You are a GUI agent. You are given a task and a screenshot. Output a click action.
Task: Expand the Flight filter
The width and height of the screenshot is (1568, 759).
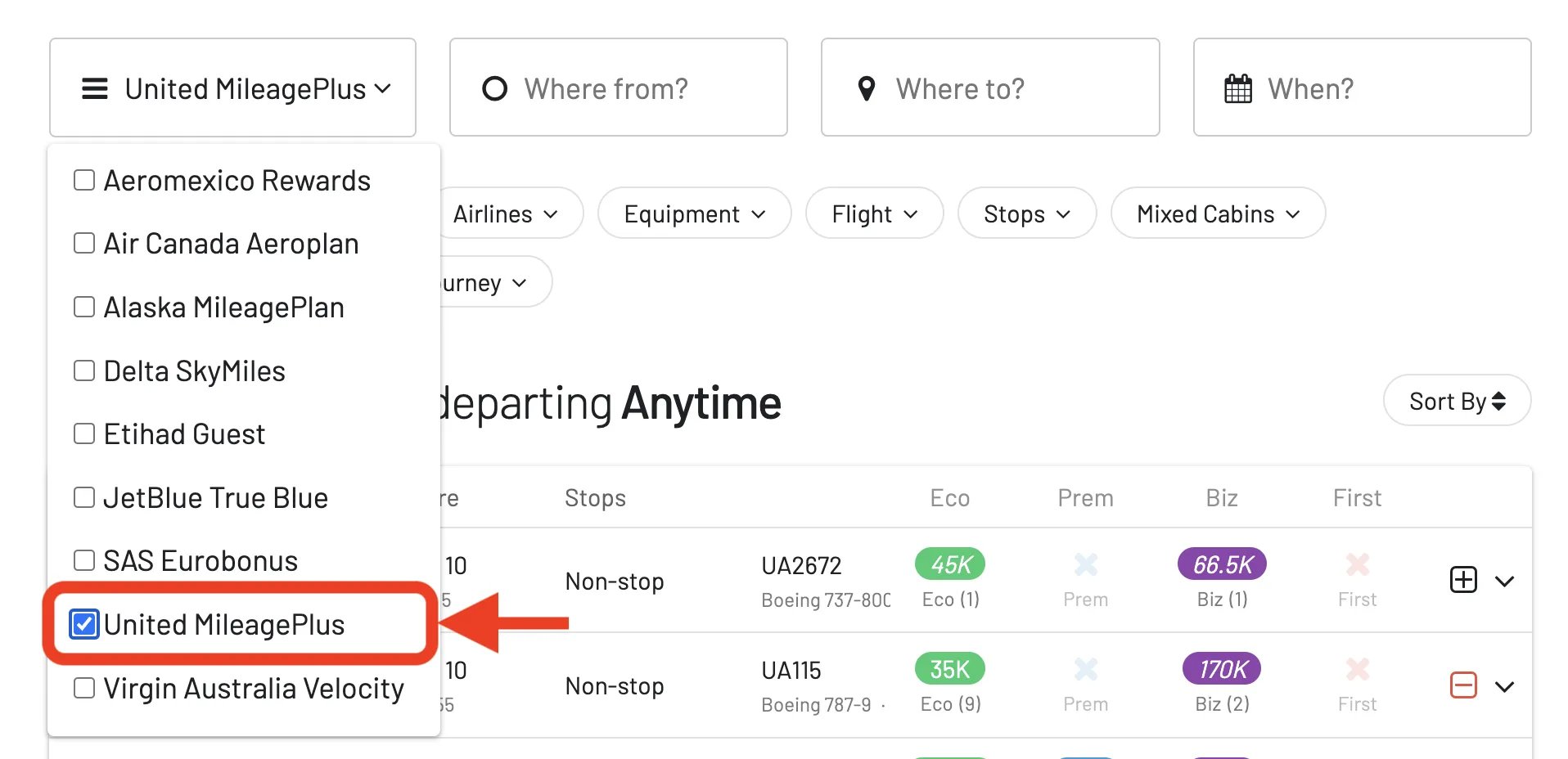(875, 213)
